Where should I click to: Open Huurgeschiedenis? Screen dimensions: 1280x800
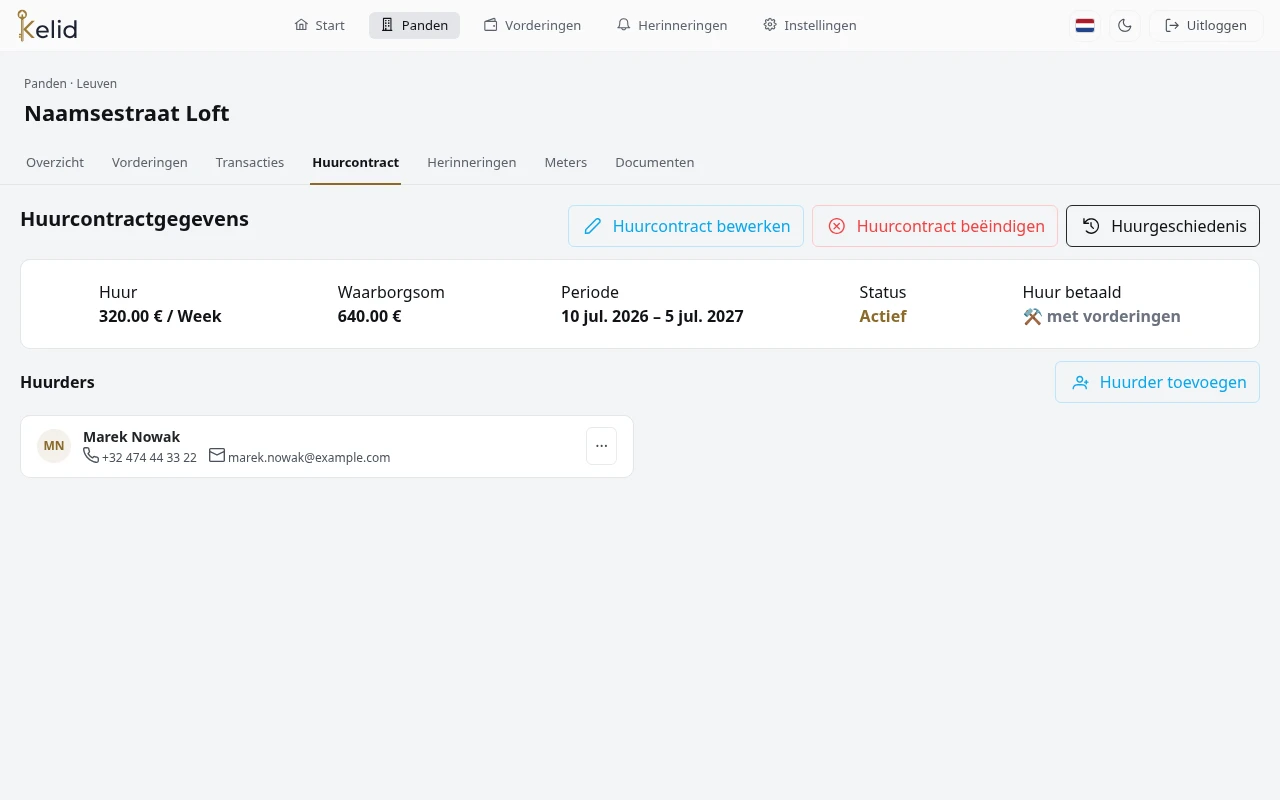(x=1163, y=226)
